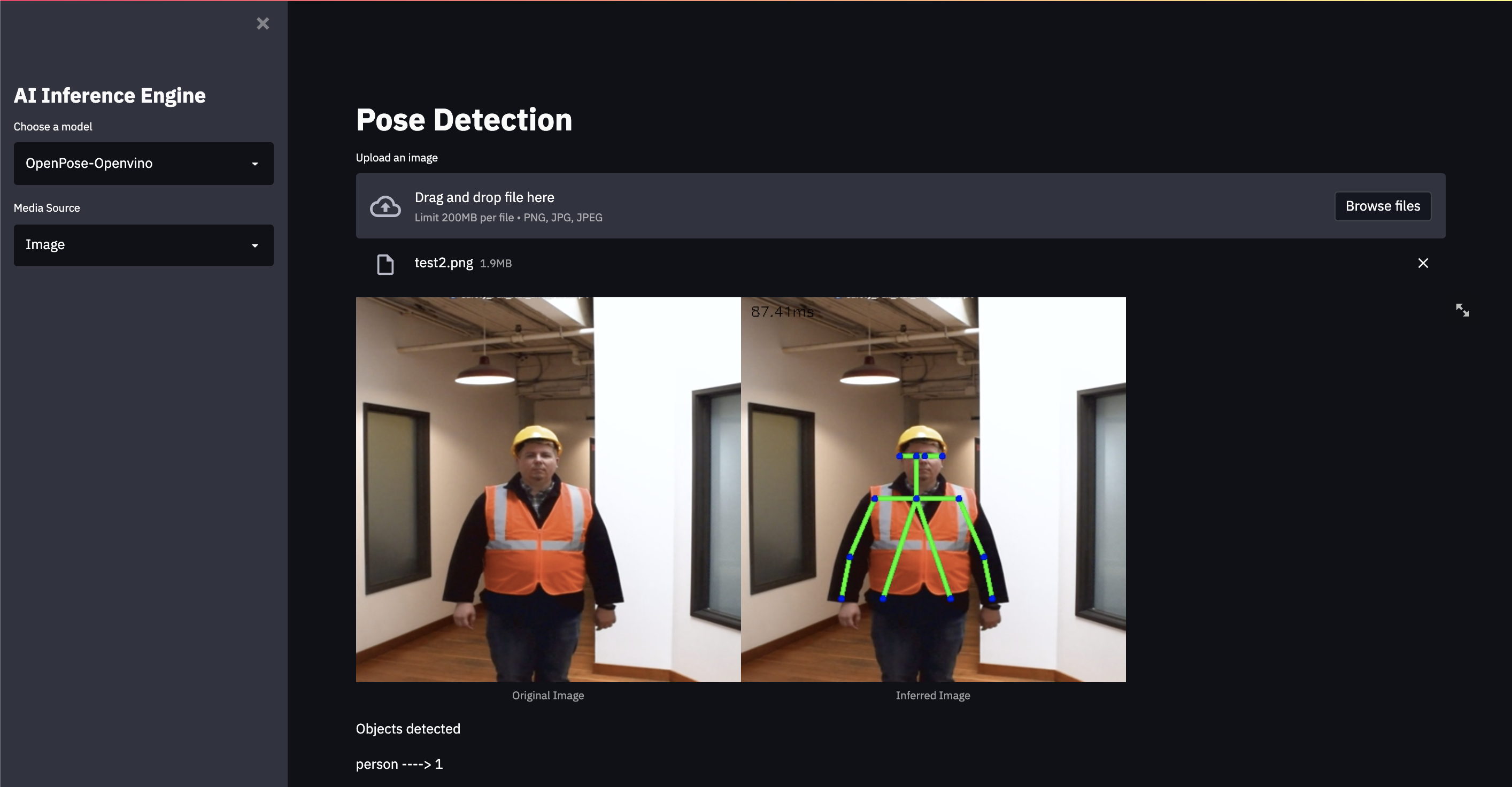Click the arrow on the Media Source selector
This screenshot has width=1512, height=787.
click(254, 245)
